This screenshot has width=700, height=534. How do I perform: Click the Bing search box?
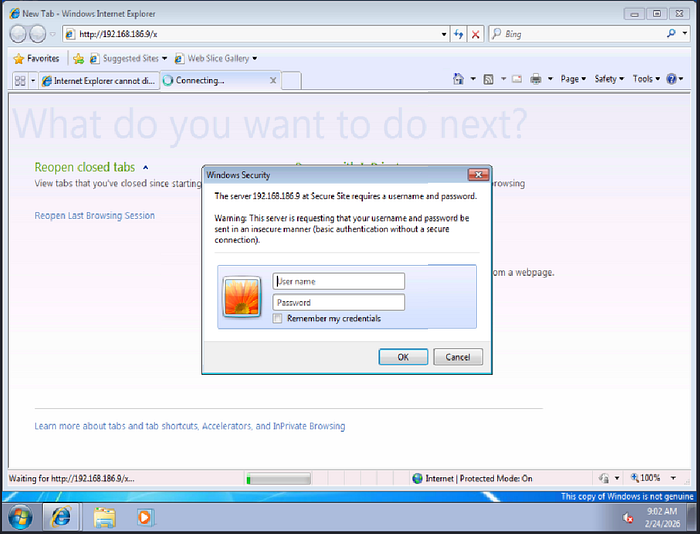pos(576,34)
